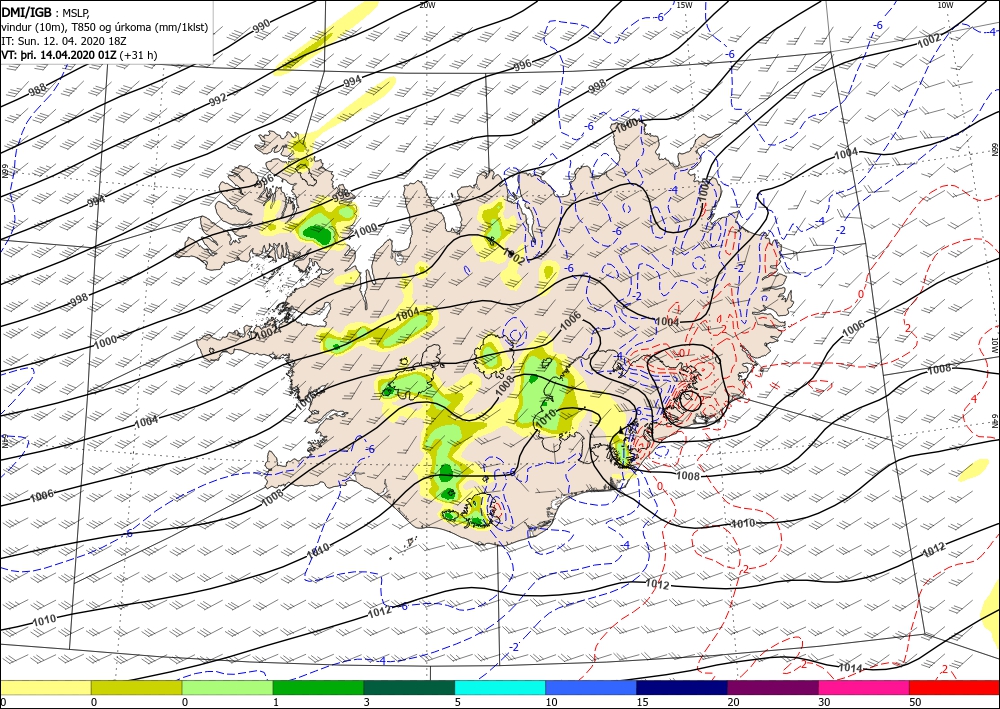Click the legend value '50'

coord(915,702)
